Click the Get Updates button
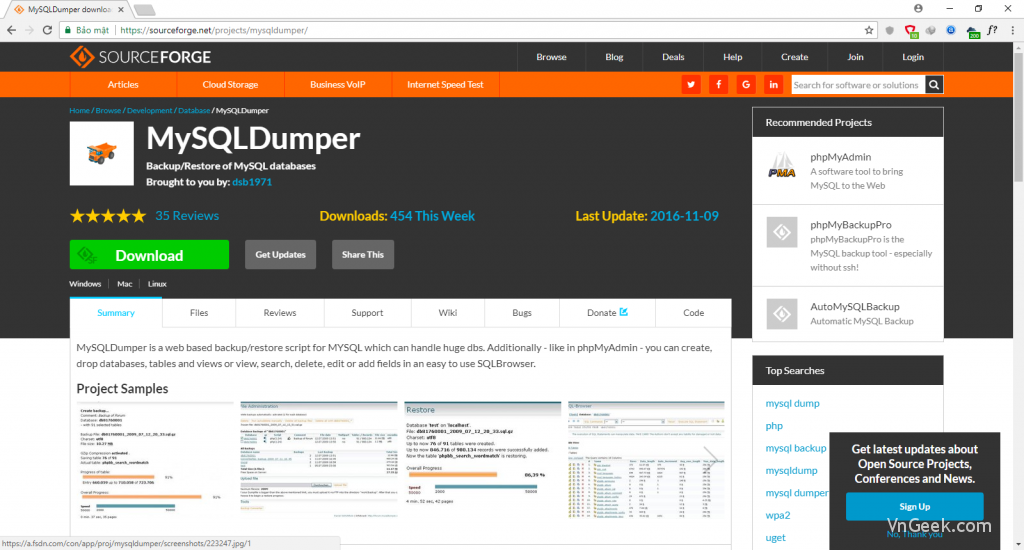This screenshot has width=1024, height=550. (x=280, y=255)
